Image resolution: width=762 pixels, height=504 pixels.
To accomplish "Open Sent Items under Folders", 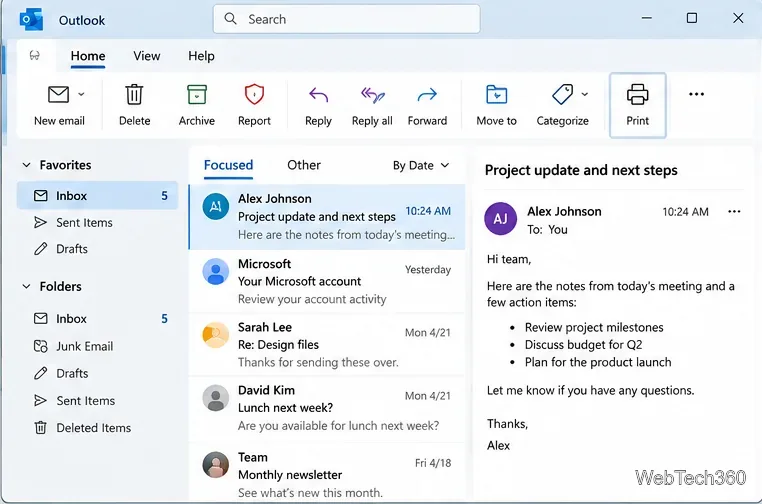I will 98,400.
